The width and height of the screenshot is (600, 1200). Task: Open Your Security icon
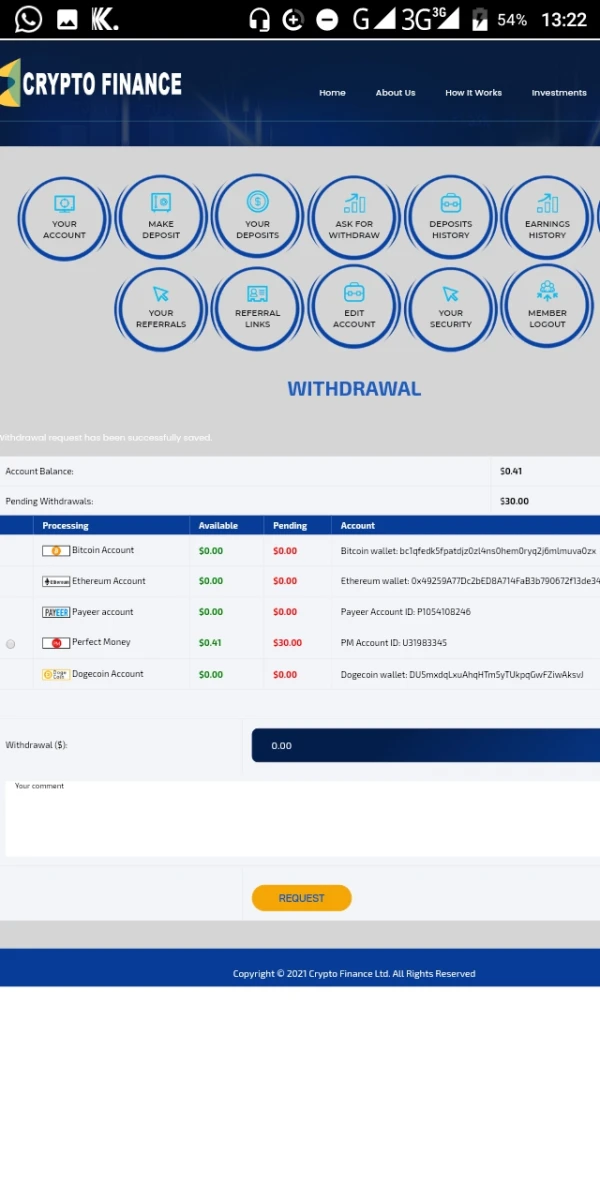point(450,307)
